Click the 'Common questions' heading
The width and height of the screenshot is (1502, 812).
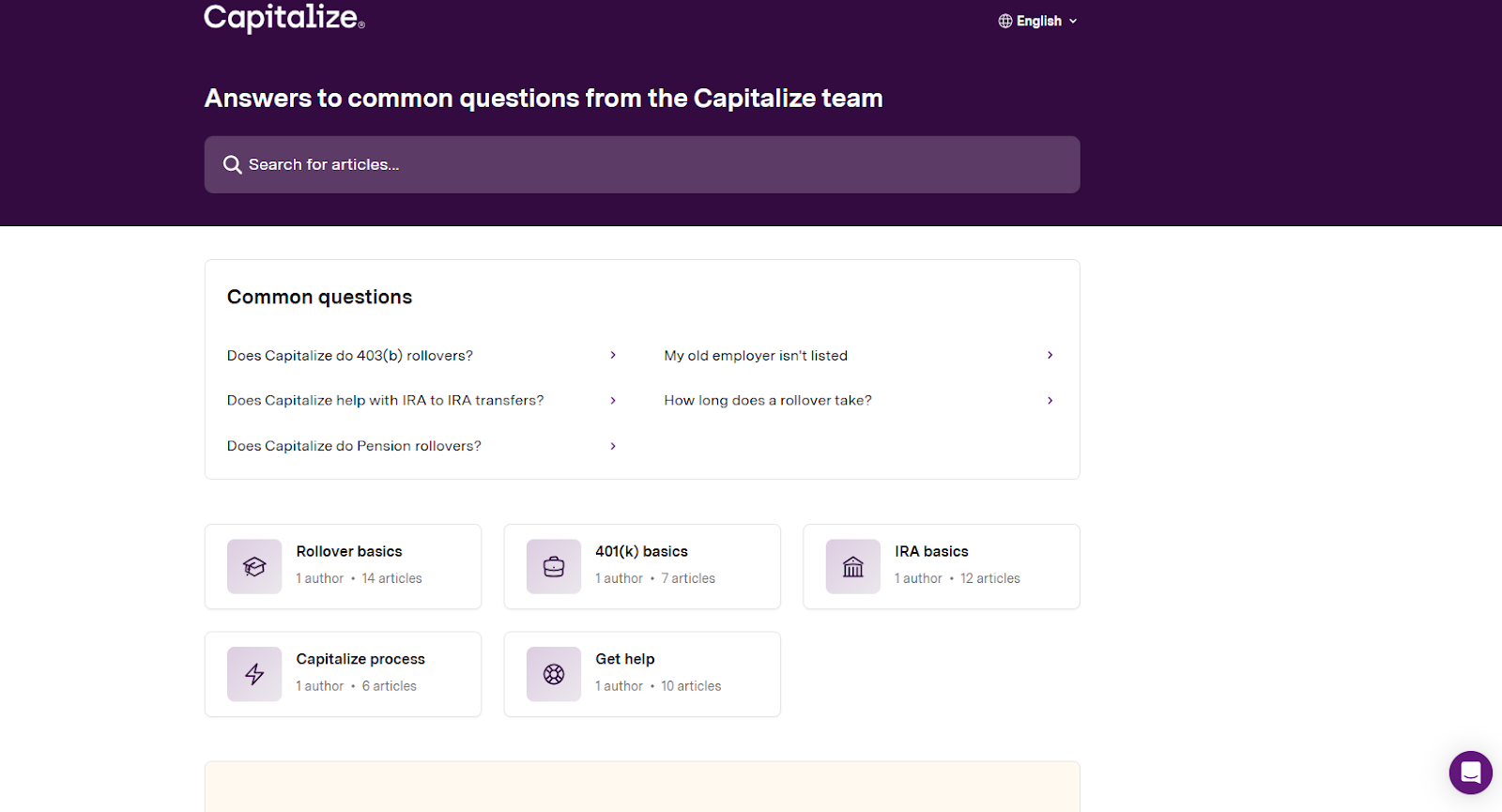point(320,298)
